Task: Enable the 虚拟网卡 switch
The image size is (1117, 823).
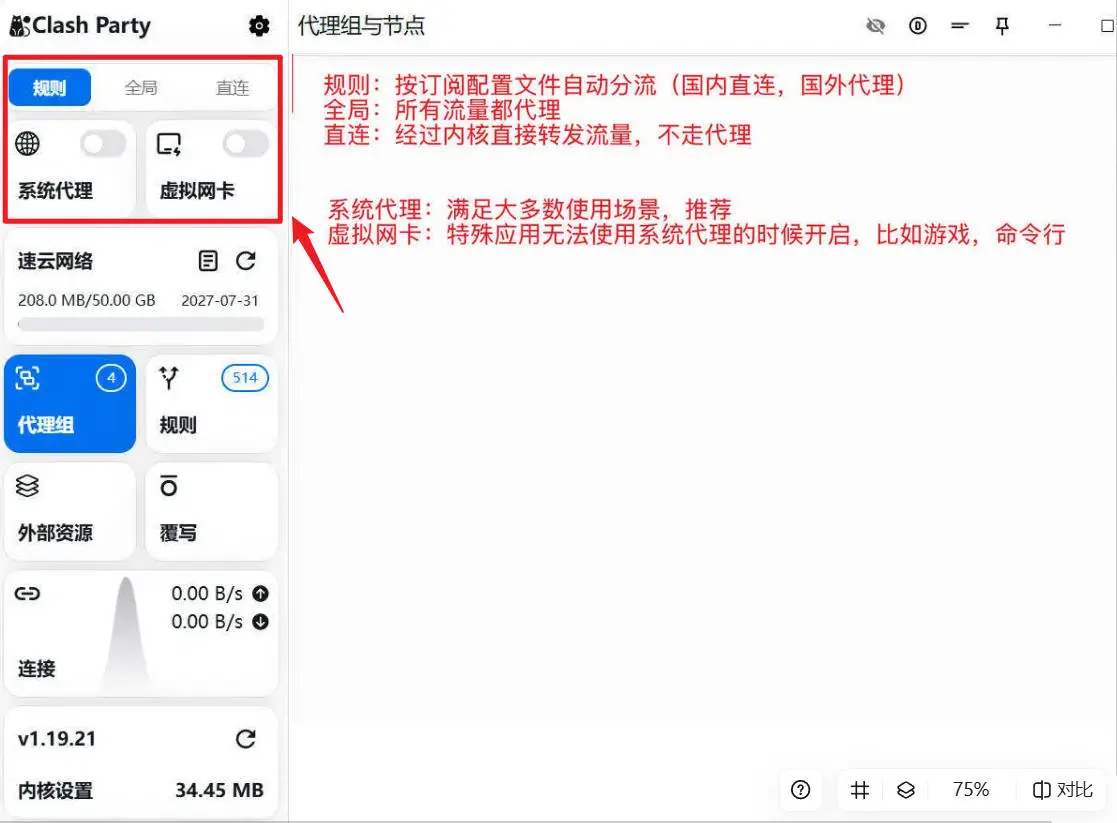Action: pos(243,144)
